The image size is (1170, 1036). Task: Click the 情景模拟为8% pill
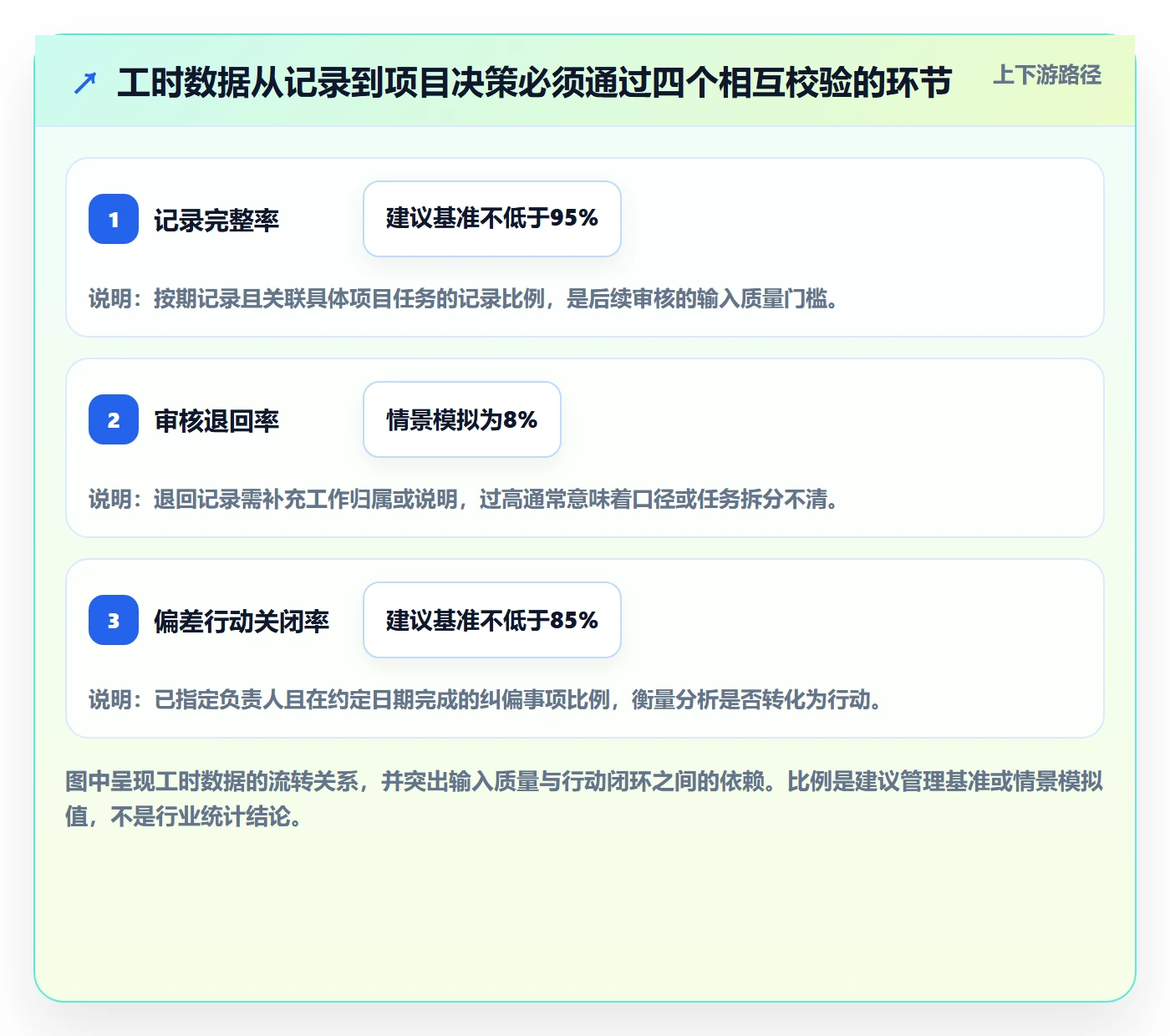tap(462, 419)
